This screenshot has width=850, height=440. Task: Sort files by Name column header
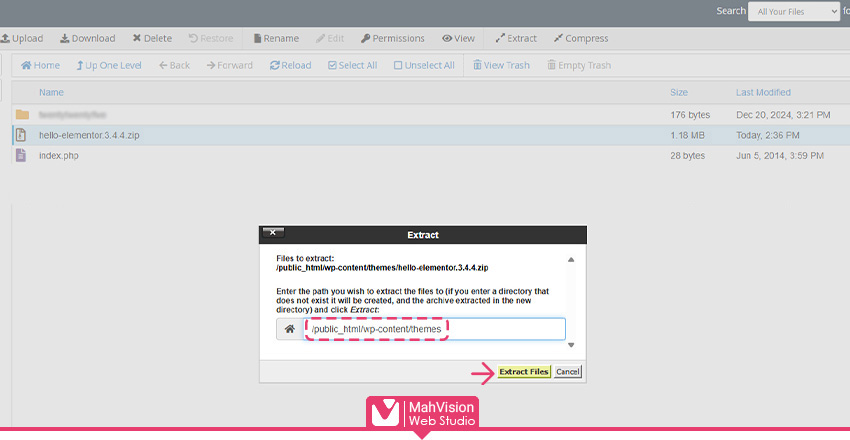(x=50, y=92)
